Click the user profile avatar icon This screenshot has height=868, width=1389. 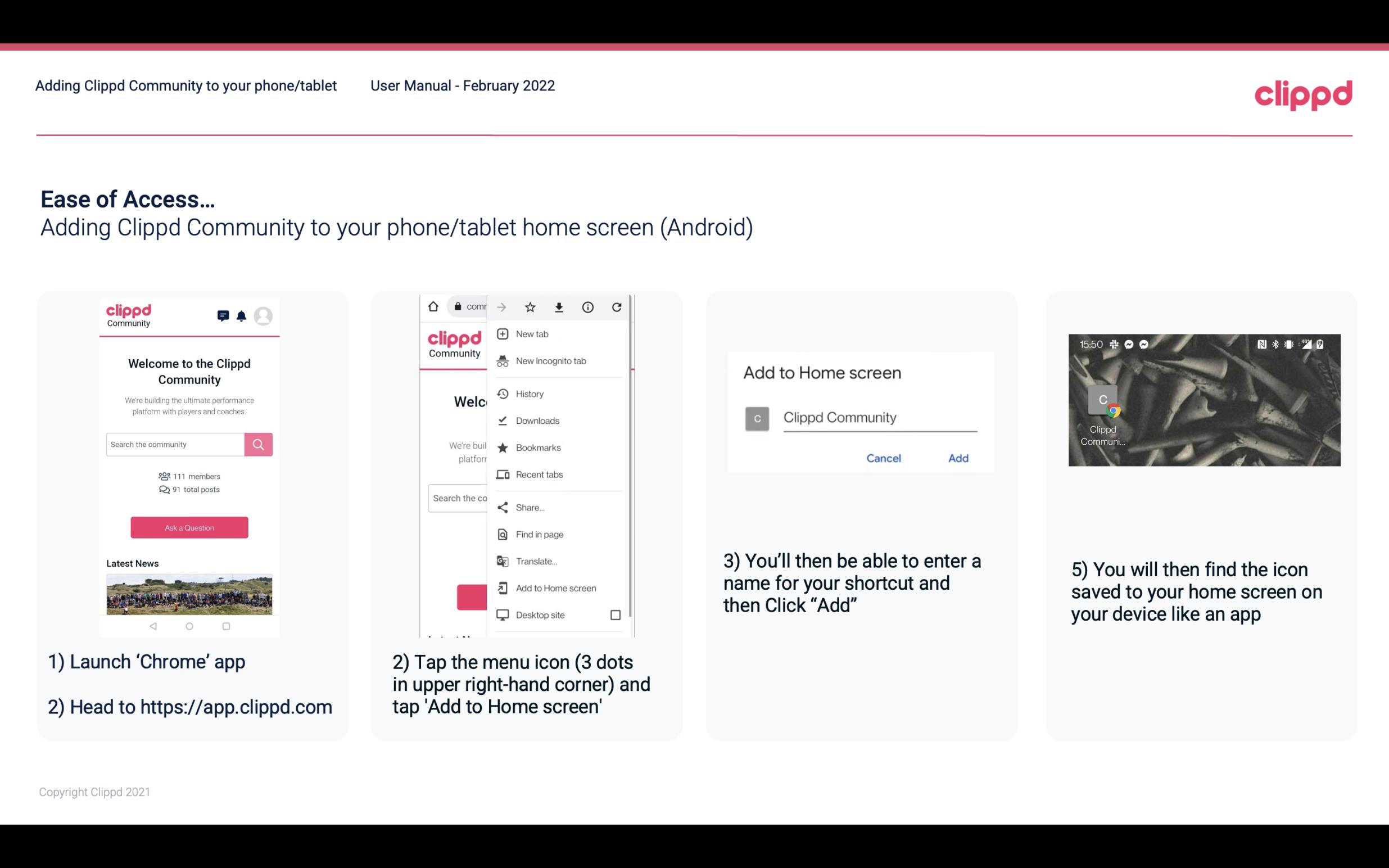click(x=264, y=315)
